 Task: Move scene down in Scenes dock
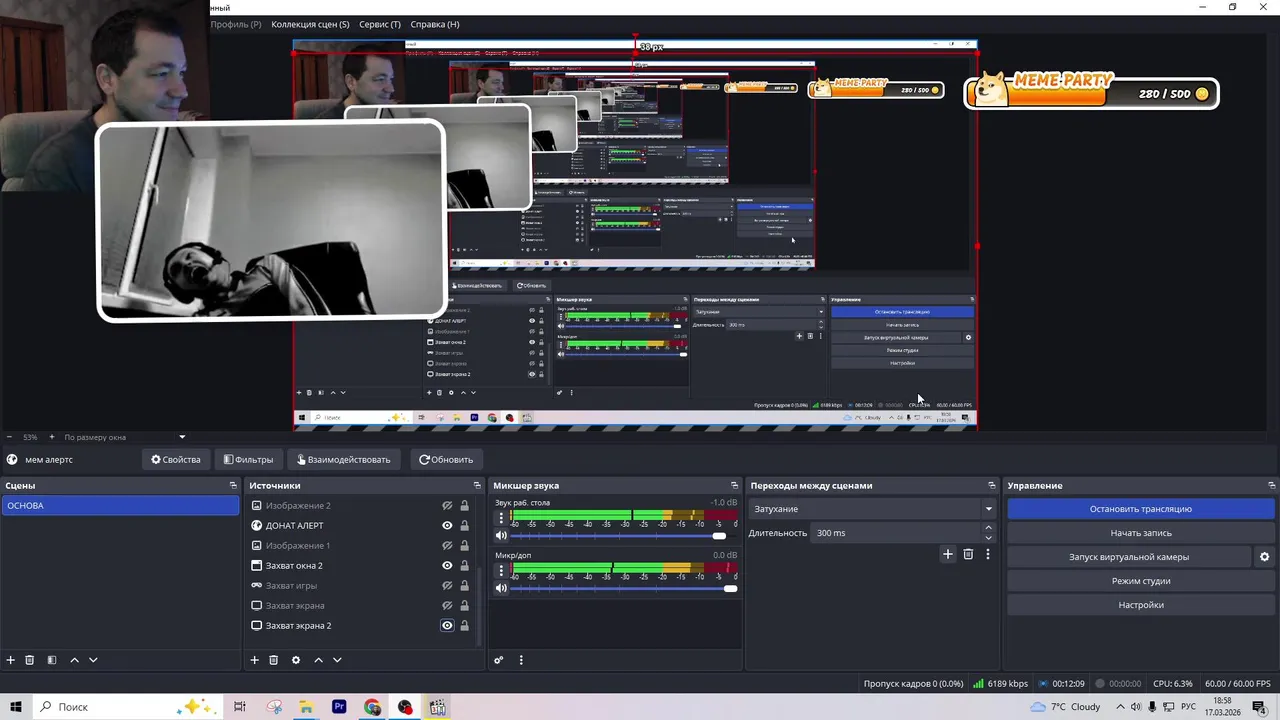93,660
